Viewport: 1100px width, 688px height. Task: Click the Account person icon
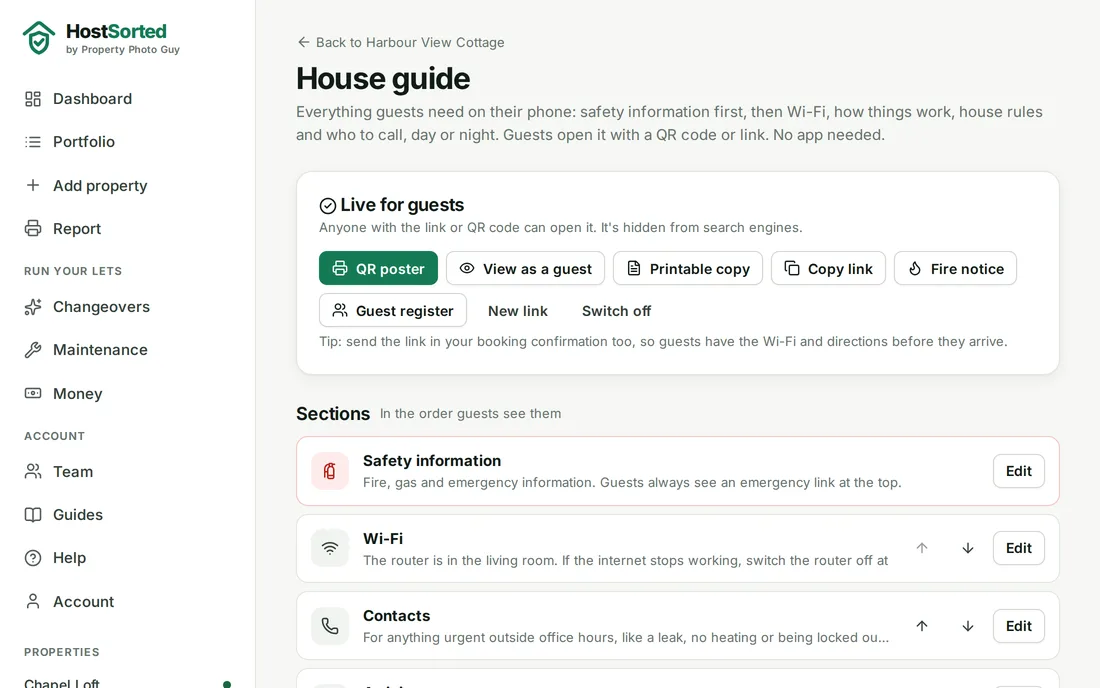tap(33, 602)
